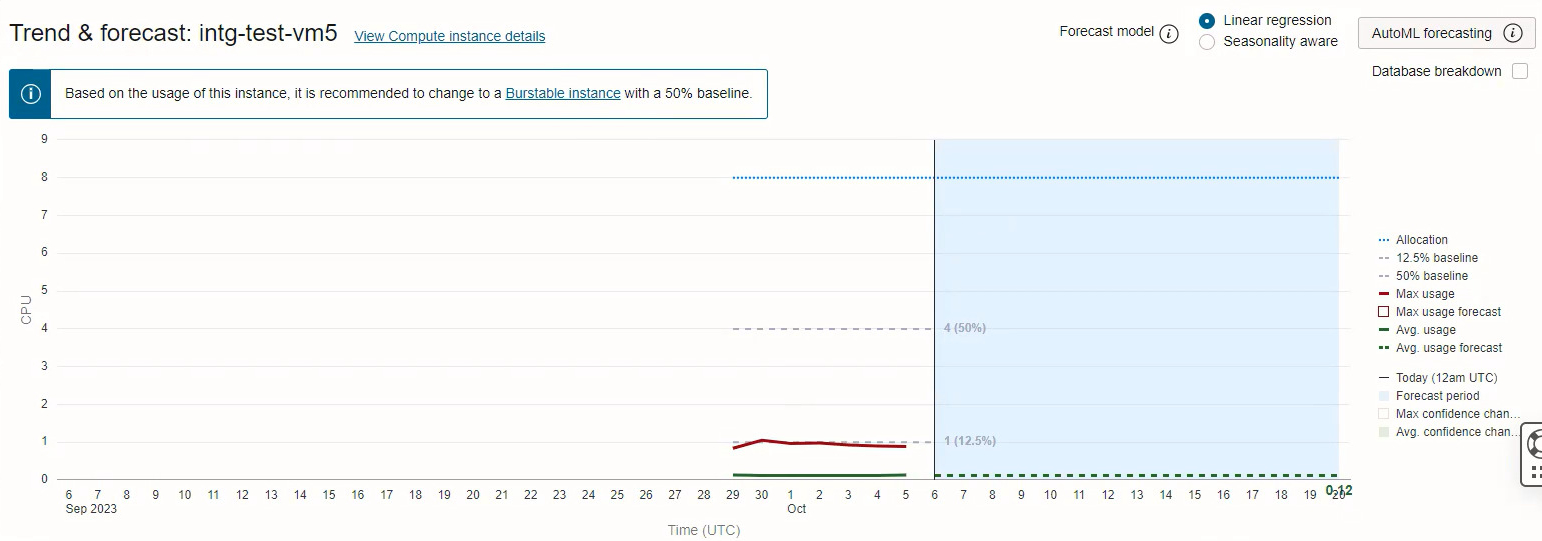The image size is (1542, 541).
Task: Click the Allocation dotted legend marker
Action: pyautogui.click(x=1384, y=240)
